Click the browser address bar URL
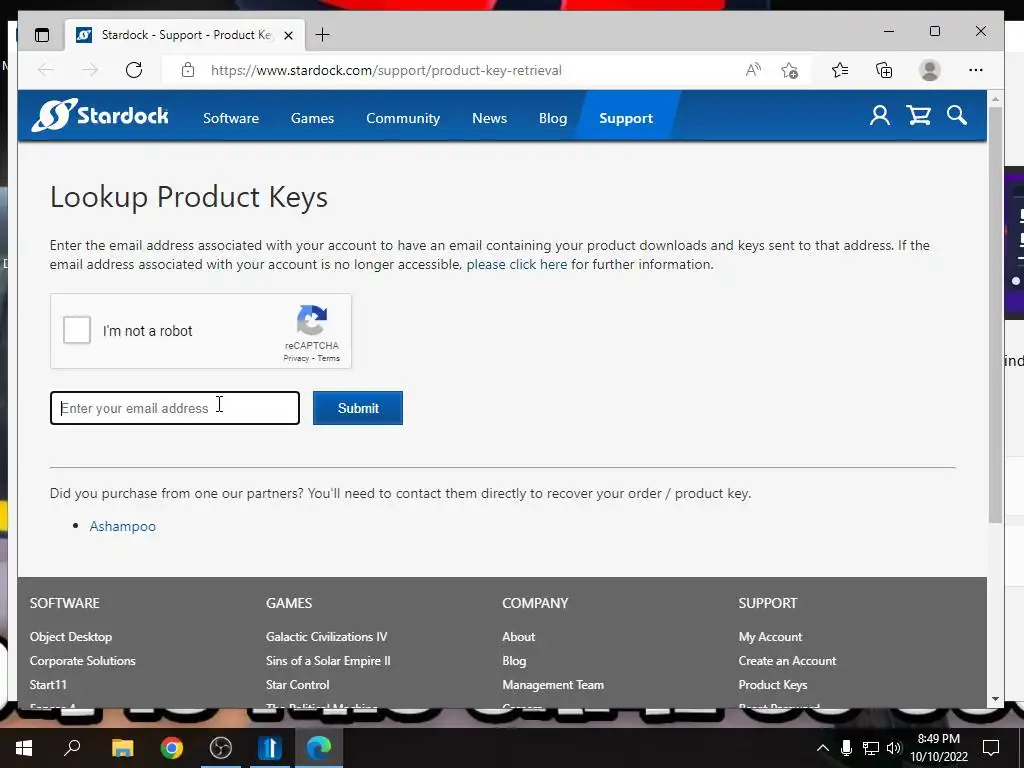This screenshot has height=768, width=1024. pyautogui.click(x=386, y=71)
